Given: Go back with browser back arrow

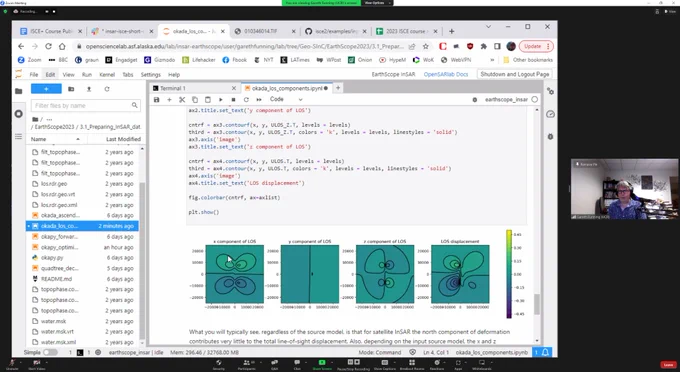Looking at the screenshot, I should pyautogui.click(x=21, y=46).
